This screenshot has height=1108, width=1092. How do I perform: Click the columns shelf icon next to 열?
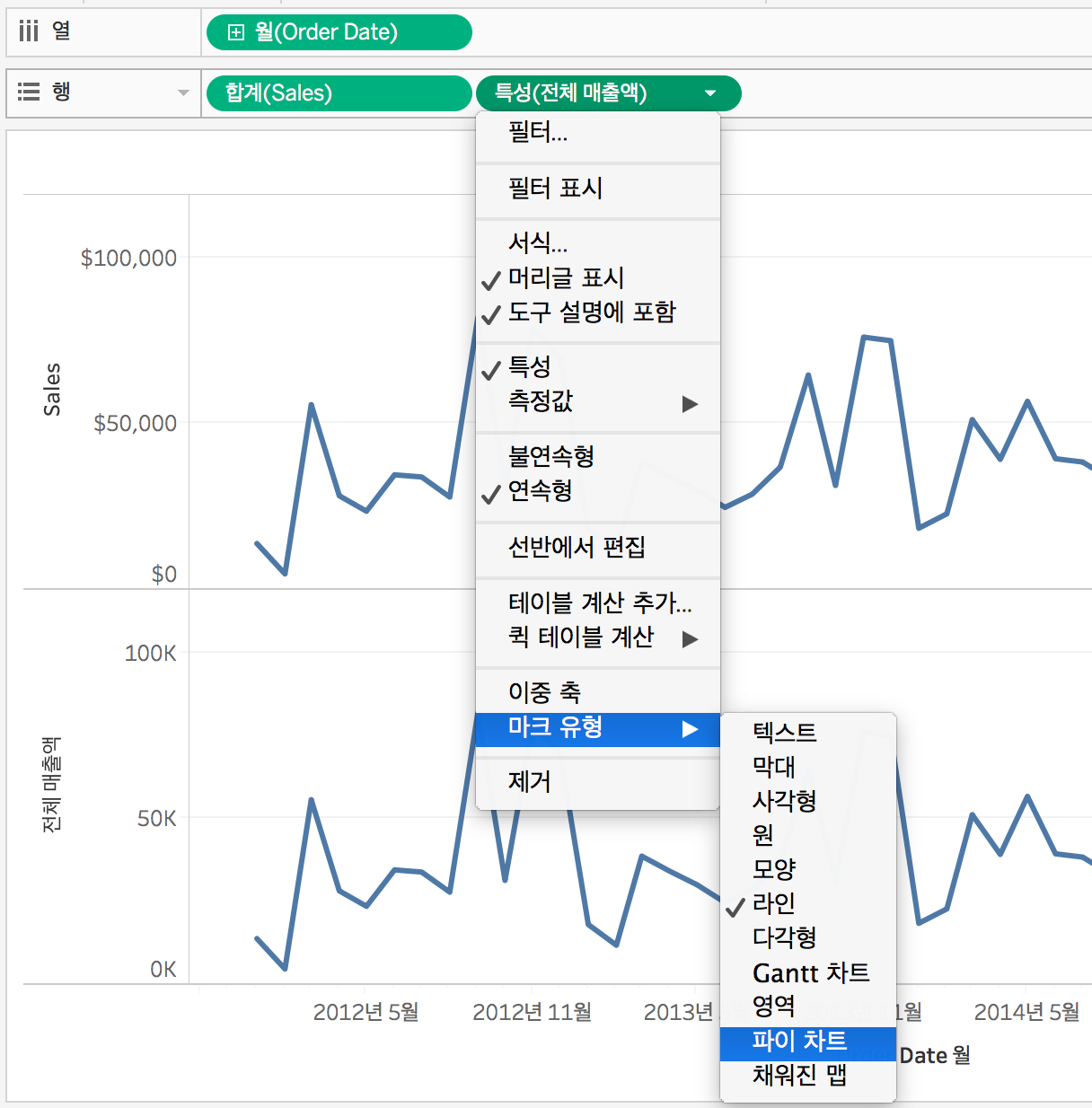[29, 31]
